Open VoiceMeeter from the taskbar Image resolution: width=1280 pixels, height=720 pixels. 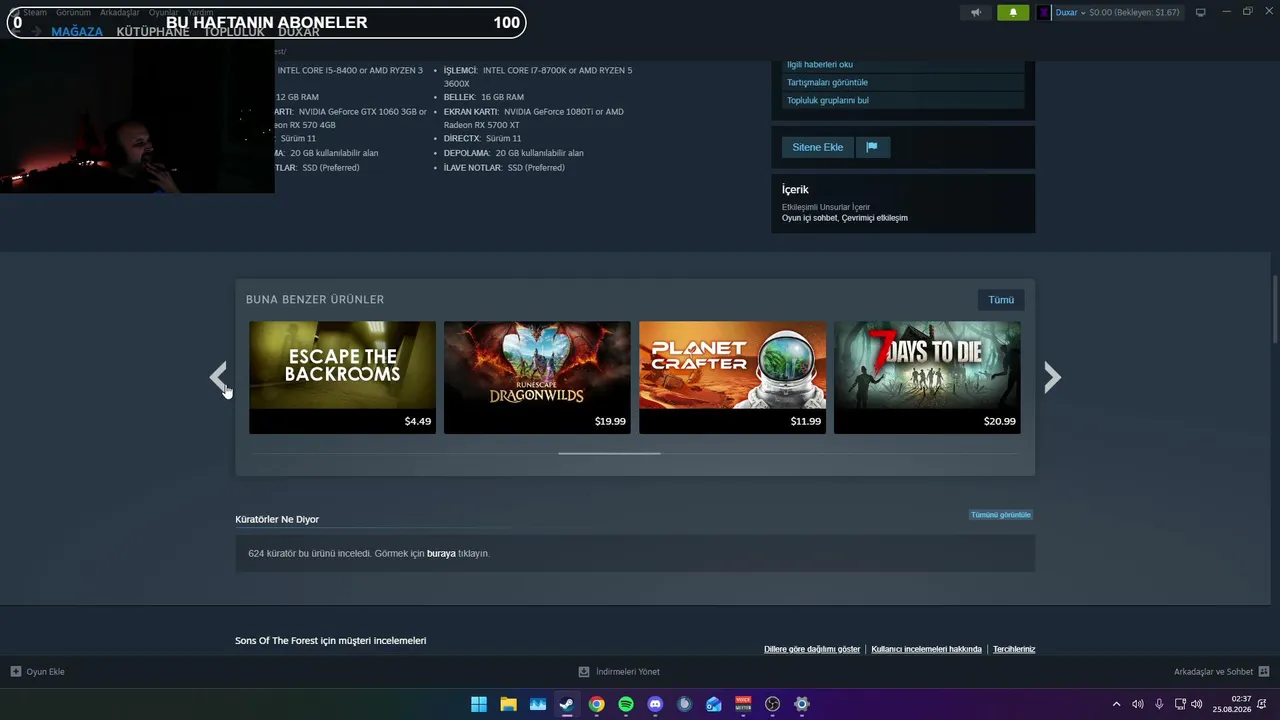pos(743,704)
